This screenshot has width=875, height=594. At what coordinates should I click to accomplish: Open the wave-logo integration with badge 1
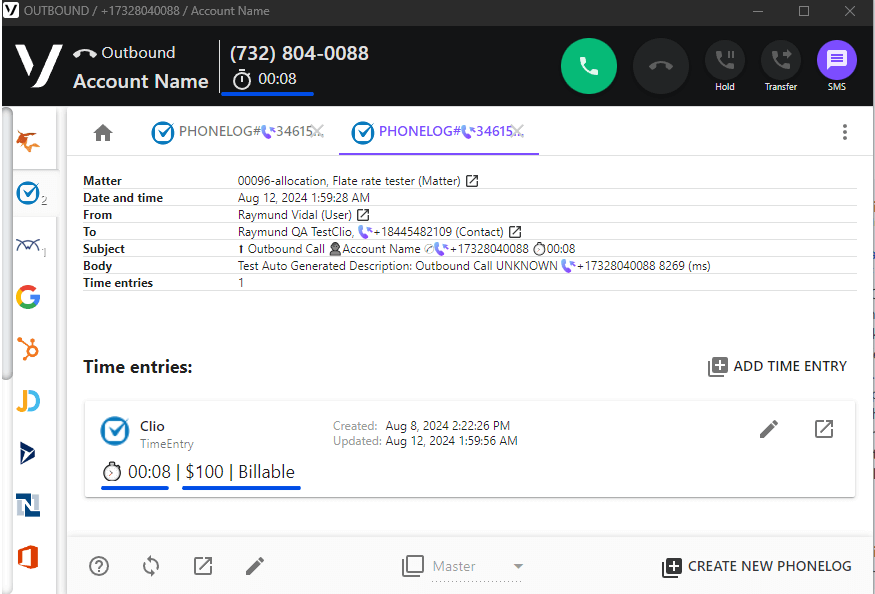(x=30, y=246)
